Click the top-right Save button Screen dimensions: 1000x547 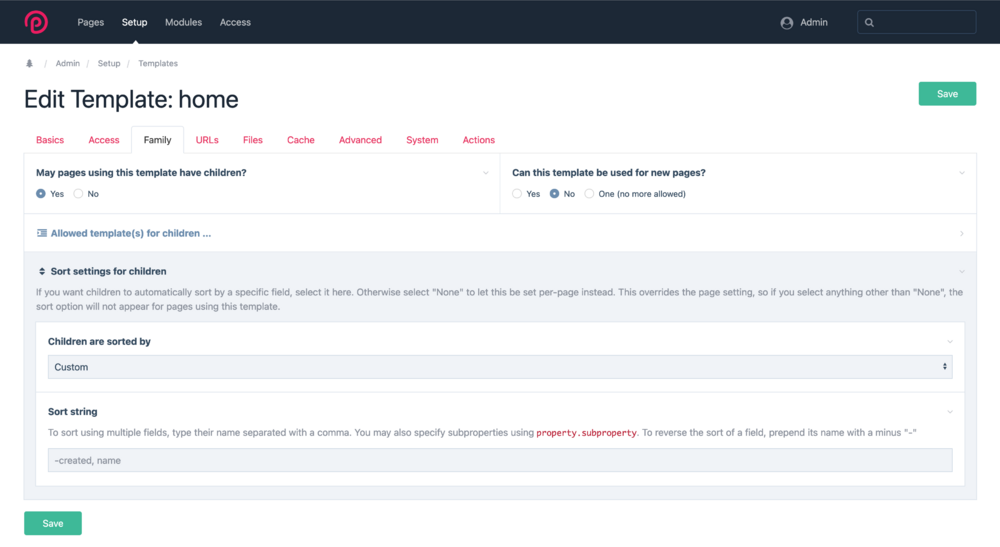coord(947,94)
